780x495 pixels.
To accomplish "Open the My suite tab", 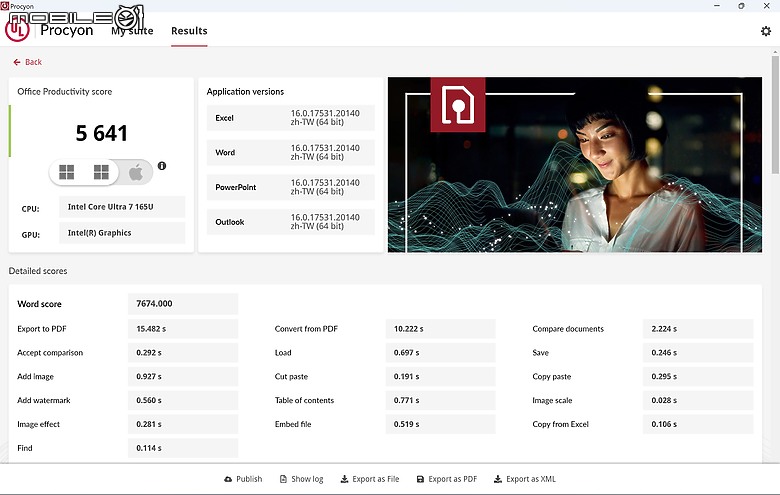I will [x=132, y=31].
